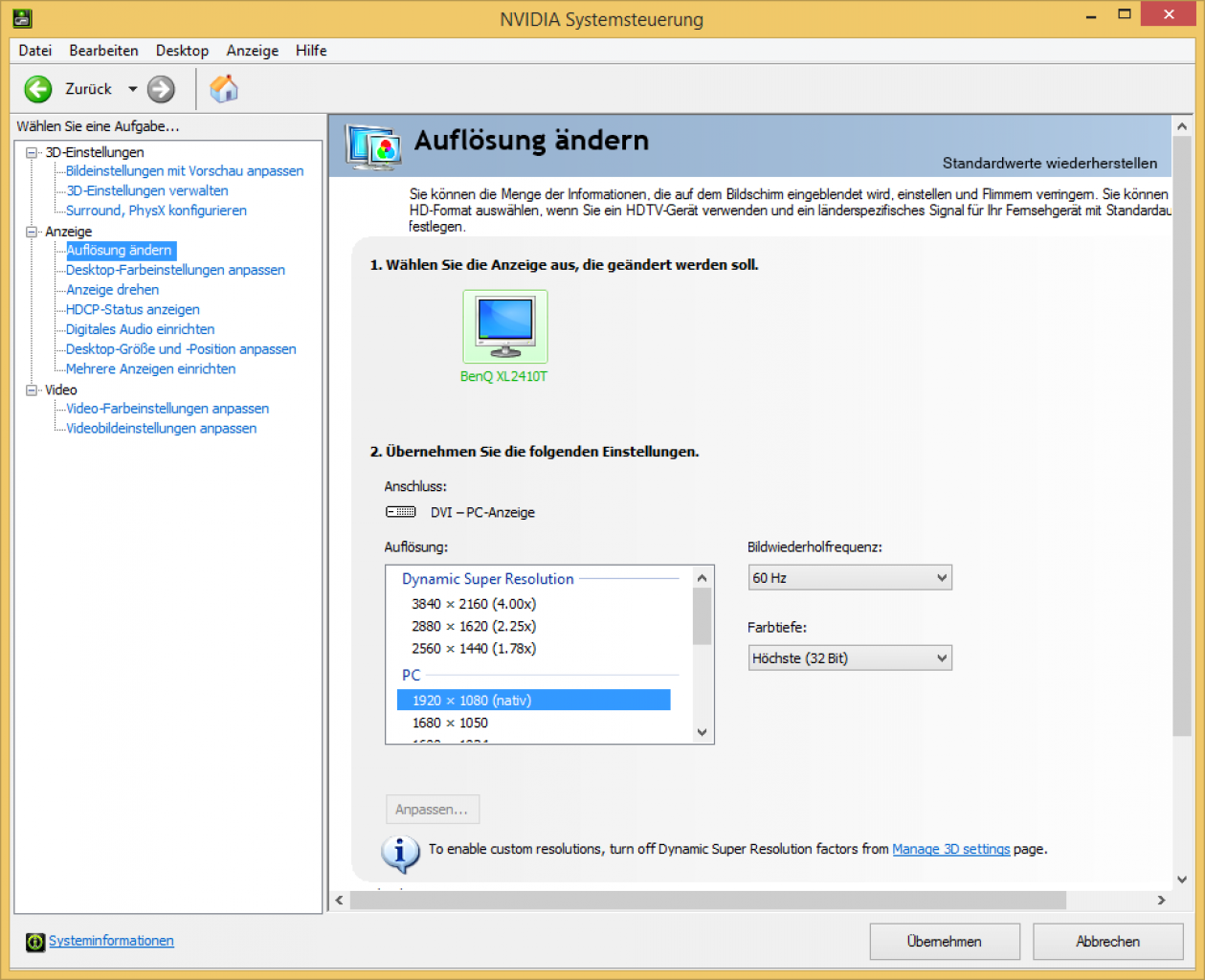Viewport: 1205px width, 980px height.
Task: Open Systeminformationen link
Action: pyautogui.click(x=111, y=941)
